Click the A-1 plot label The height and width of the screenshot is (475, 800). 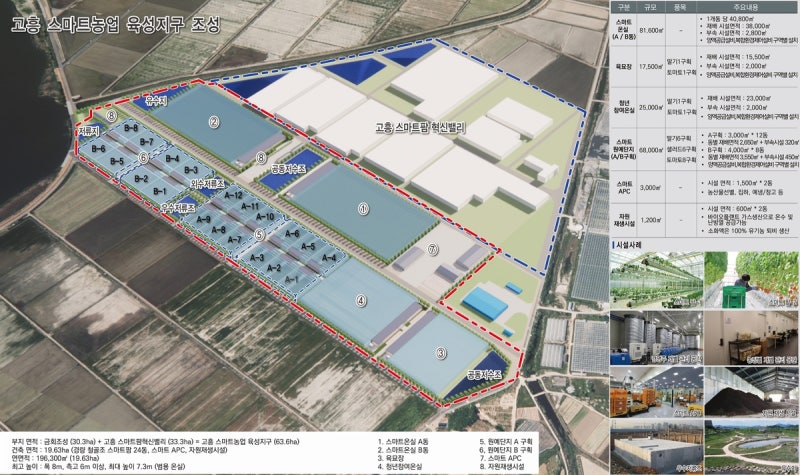(291, 280)
